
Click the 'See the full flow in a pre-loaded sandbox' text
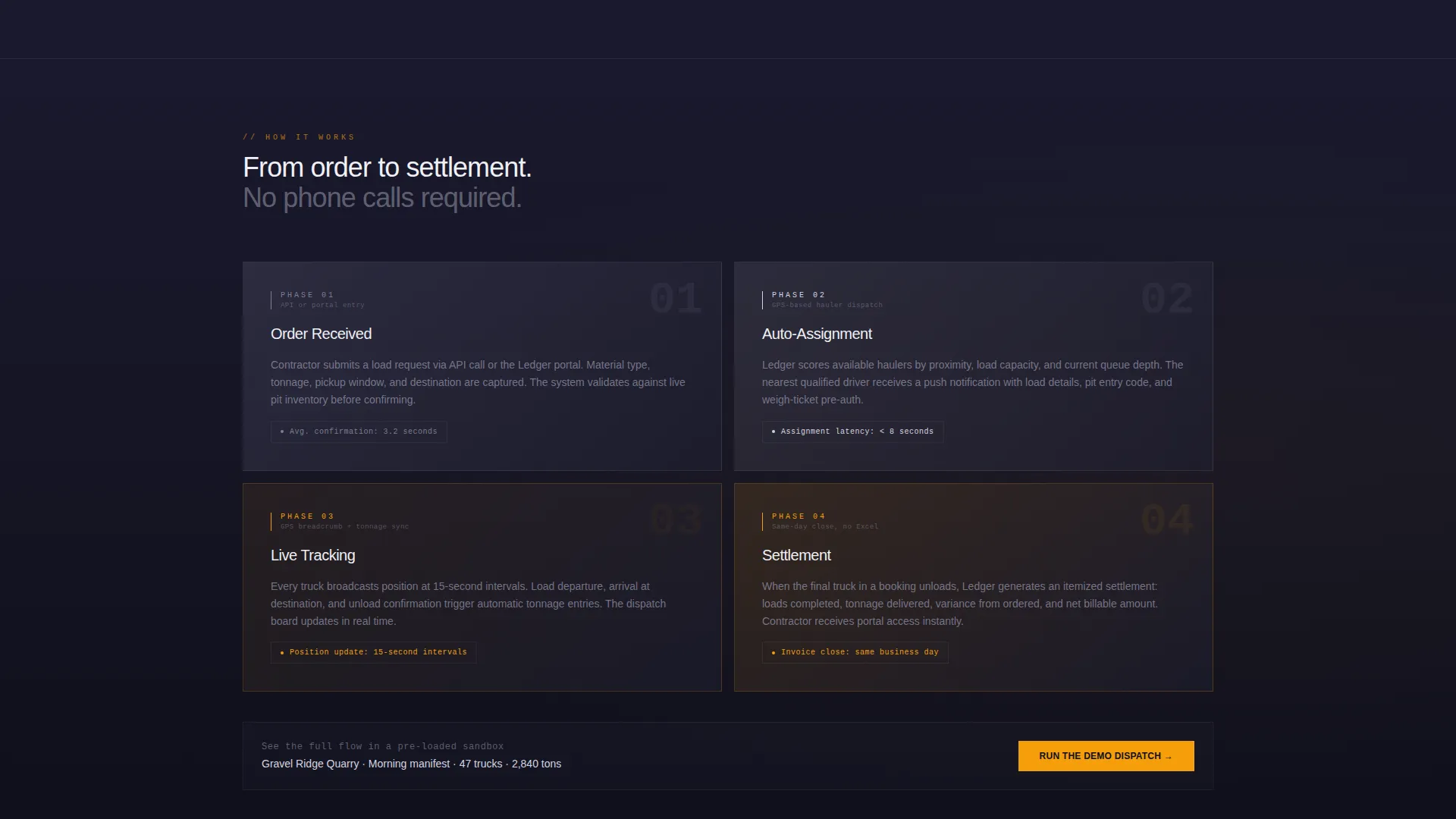click(x=382, y=747)
